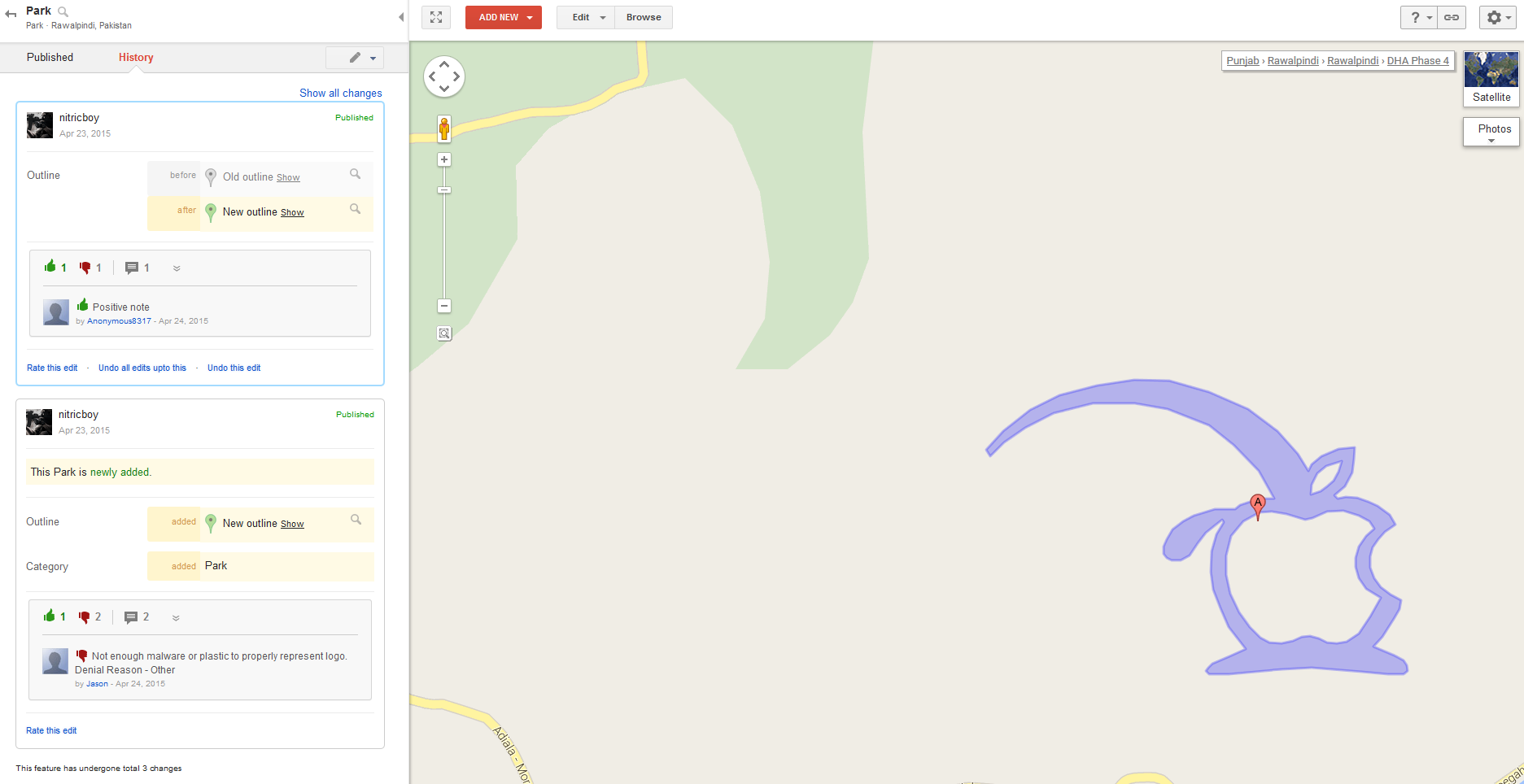The height and width of the screenshot is (784, 1524).
Task: Click the zoom out minus button
Action: 444,307
